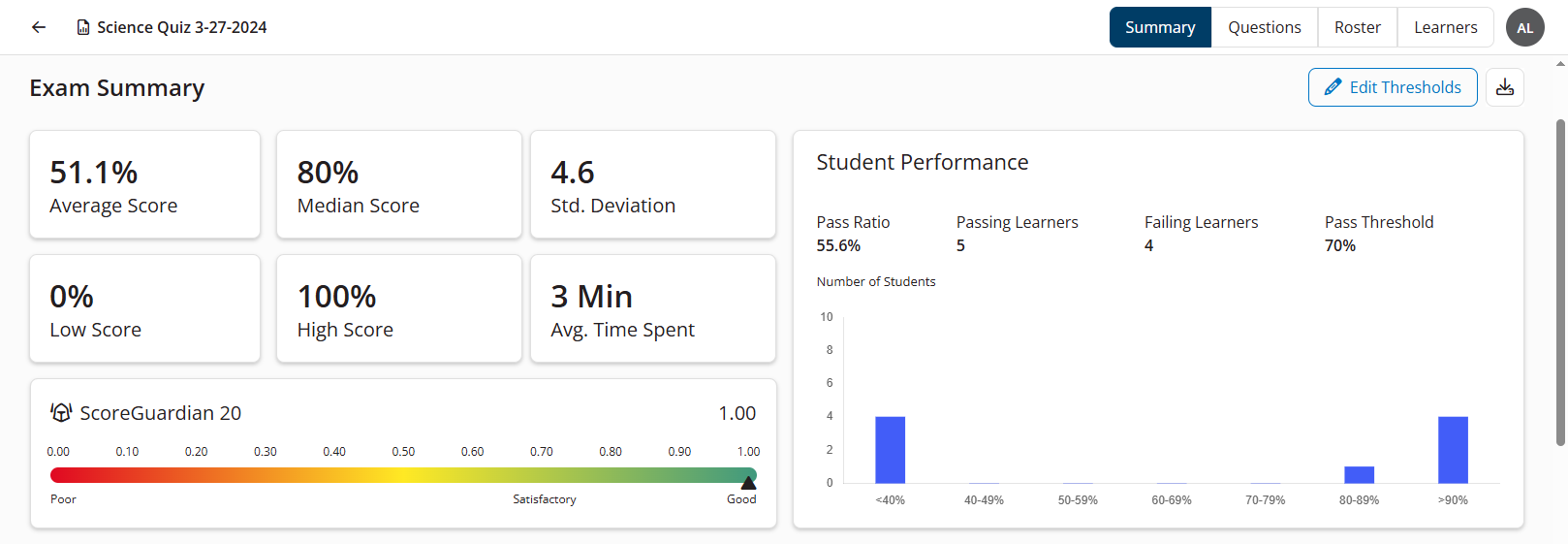Click the 100% High Score card
The width and height of the screenshot is (1568, 544).
(x=399, y=308)
